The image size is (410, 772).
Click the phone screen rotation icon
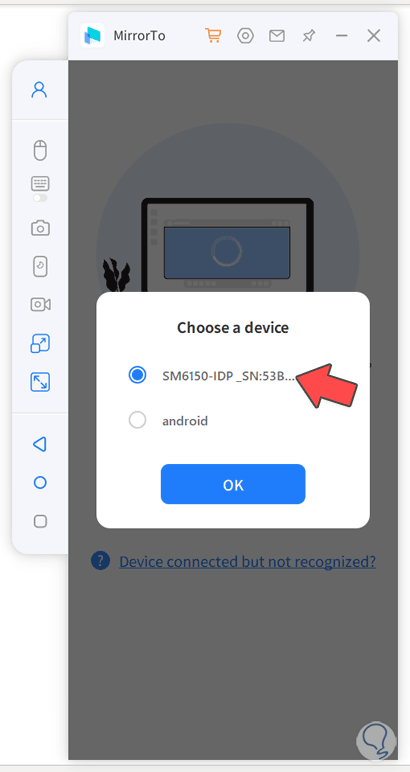tap(40, 266)
